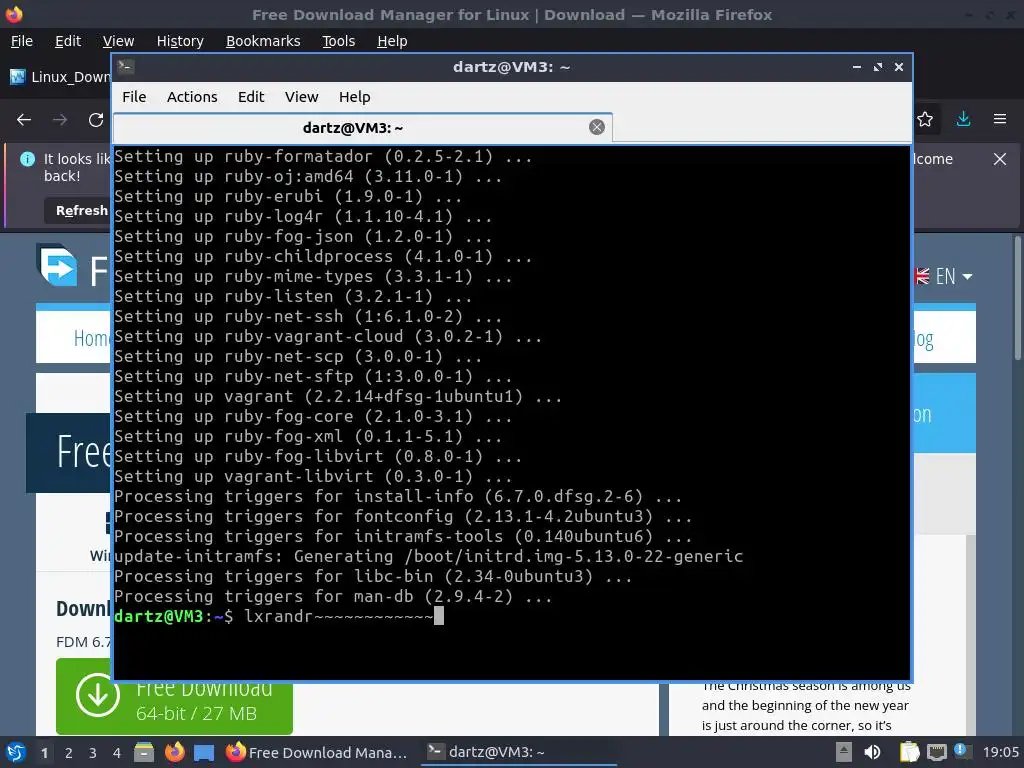Open the terminal's Help menu
This screenshot has width=1024, height=768.
coord(355,97)
